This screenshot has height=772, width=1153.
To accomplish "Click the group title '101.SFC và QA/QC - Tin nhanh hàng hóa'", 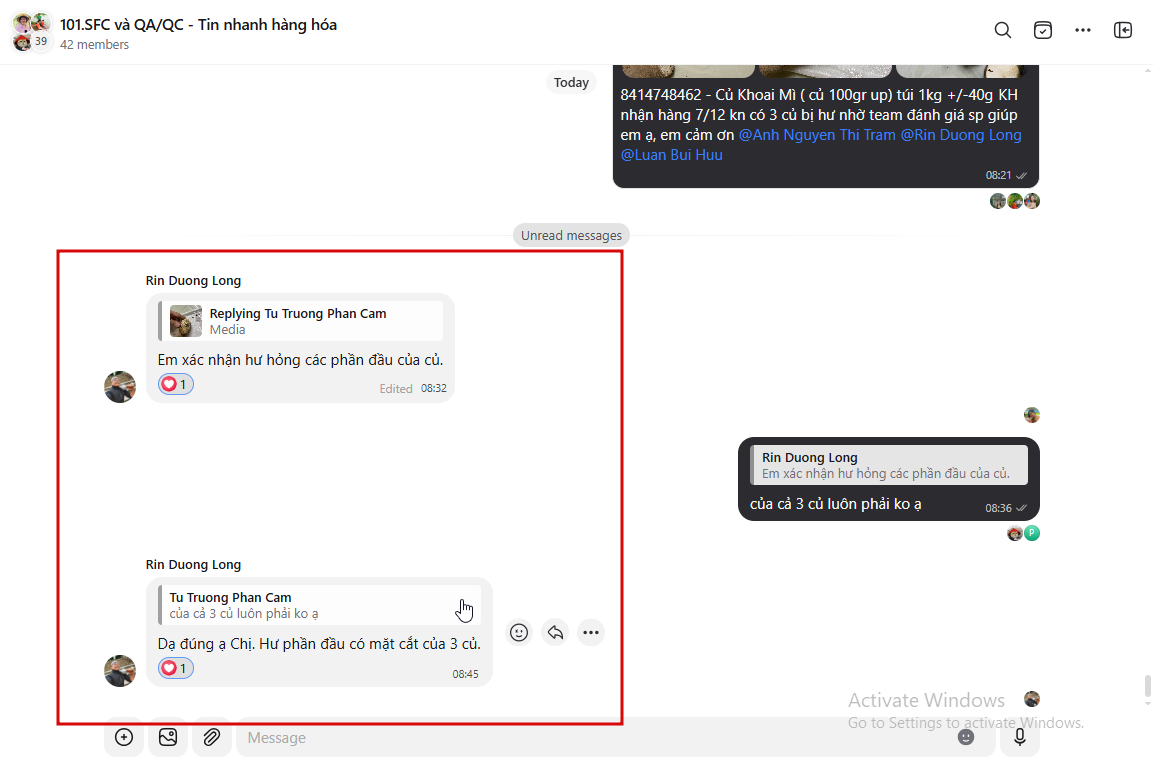I will [199, 25].
